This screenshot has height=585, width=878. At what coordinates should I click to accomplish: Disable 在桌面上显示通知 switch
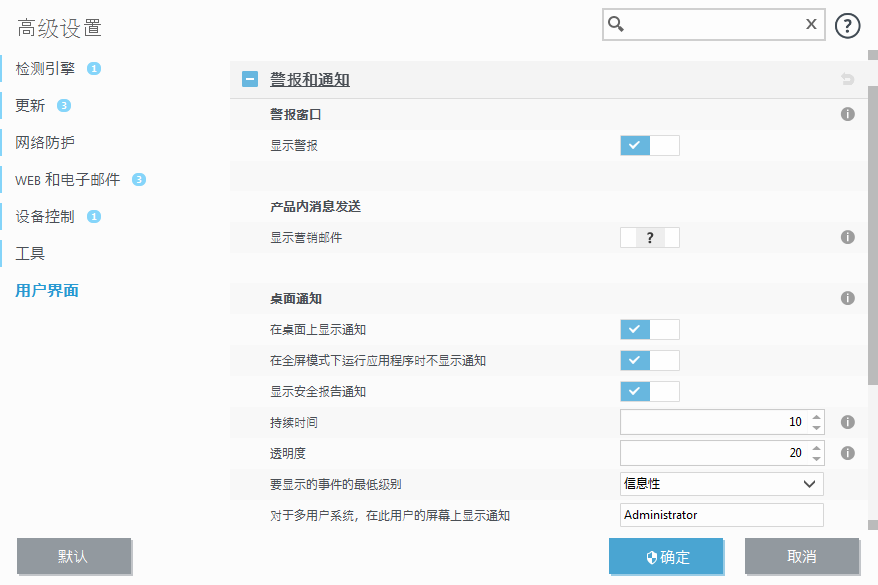tap(649, 329)
